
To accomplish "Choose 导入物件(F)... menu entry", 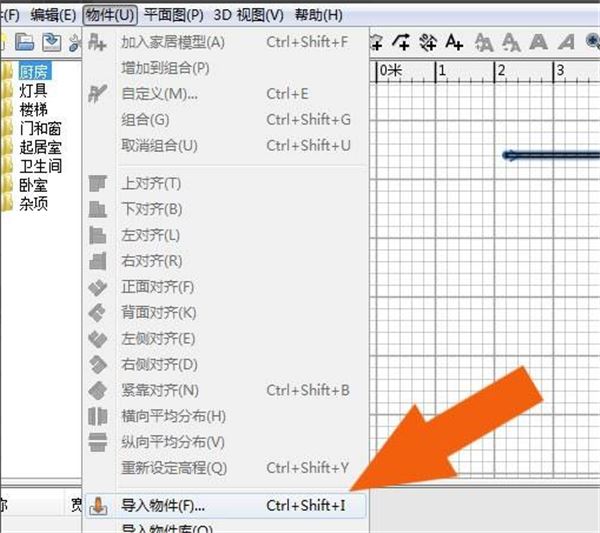I will 225,506.
